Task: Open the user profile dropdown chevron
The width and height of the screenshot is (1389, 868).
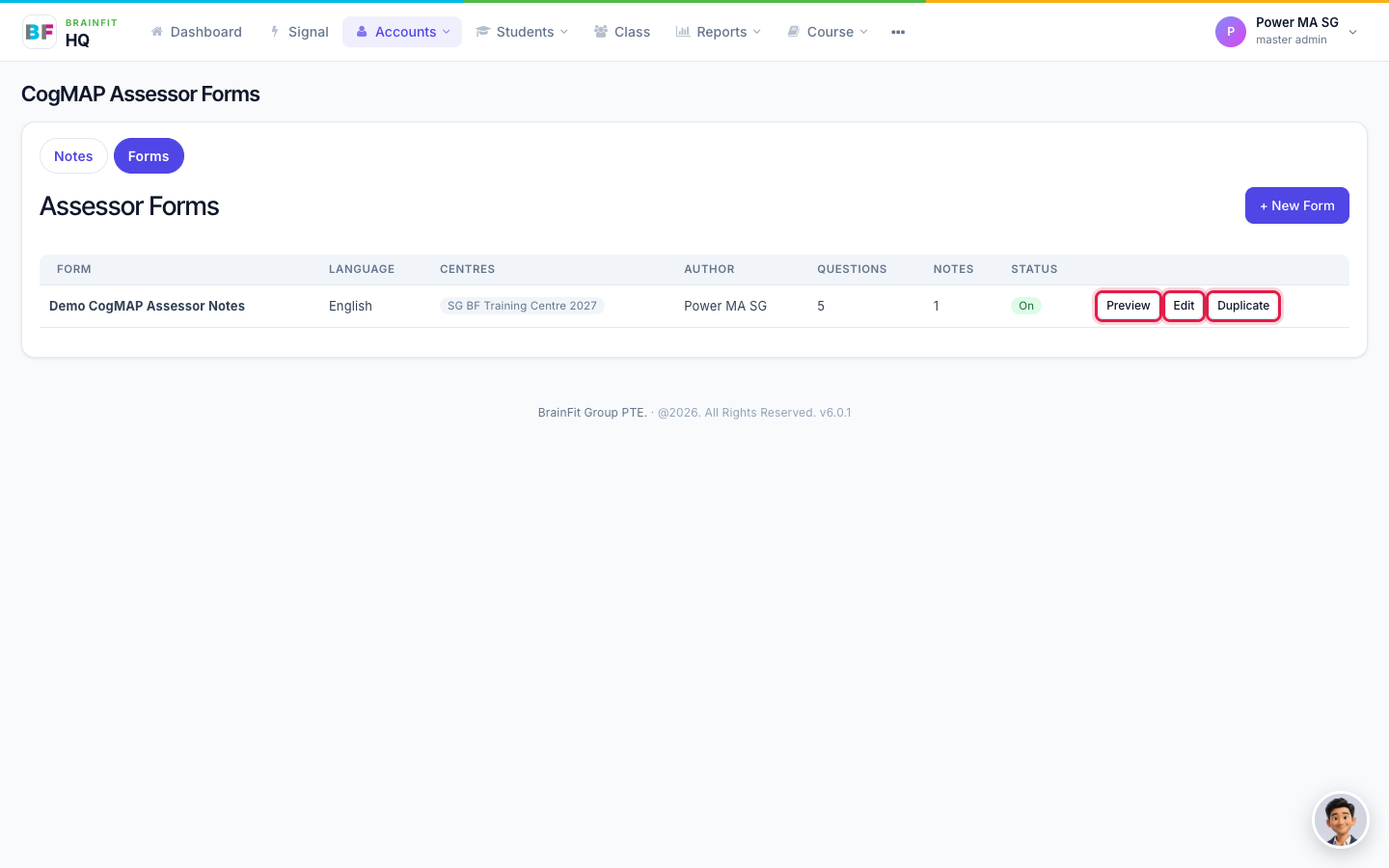Action: pyautogui.click(x=1352, y=32)
